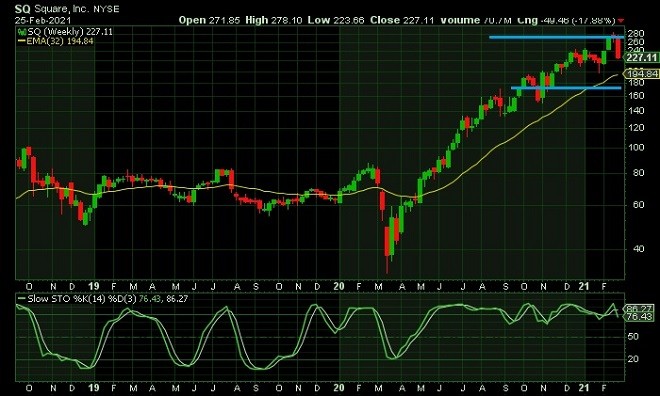
Task: Select the upper blue resistance line near 270
Action: 556,37
